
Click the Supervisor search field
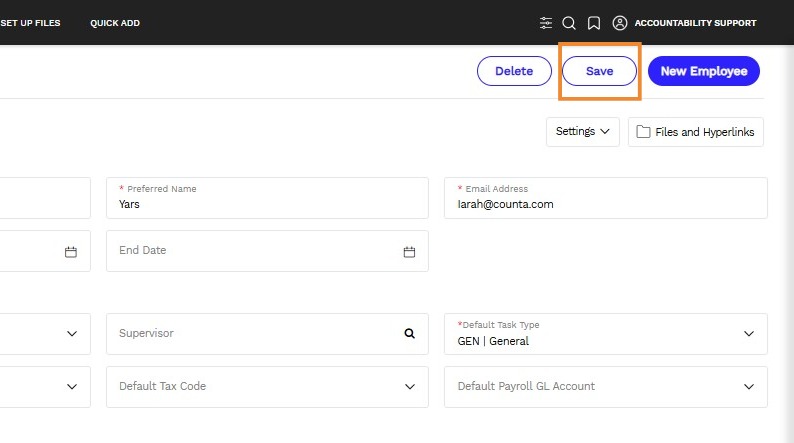point(267,334)
